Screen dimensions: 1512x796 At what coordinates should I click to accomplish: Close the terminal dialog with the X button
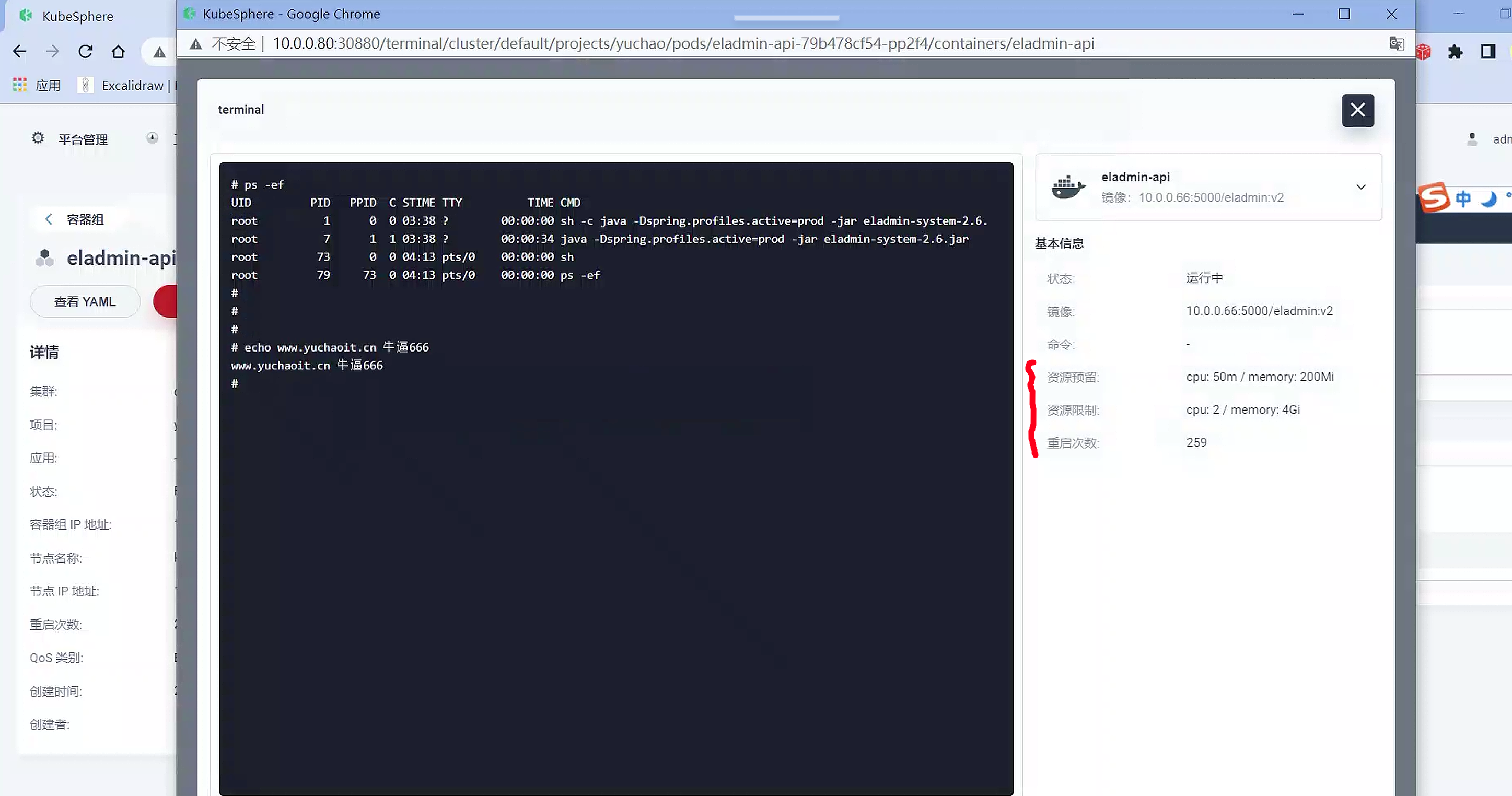[x=1357, y=110]
